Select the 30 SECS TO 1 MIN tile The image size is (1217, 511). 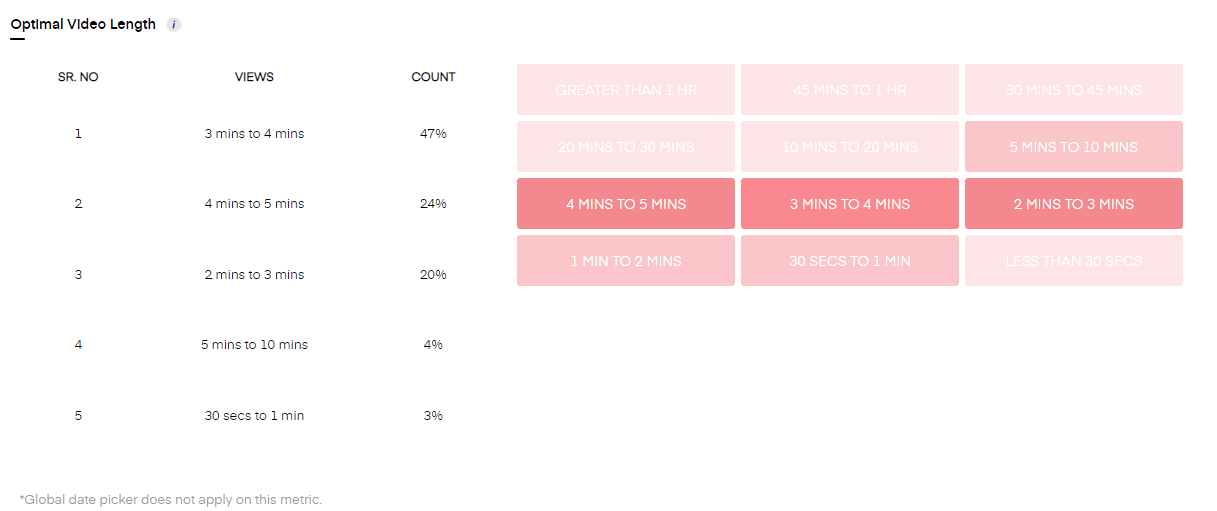coord(850,261)
